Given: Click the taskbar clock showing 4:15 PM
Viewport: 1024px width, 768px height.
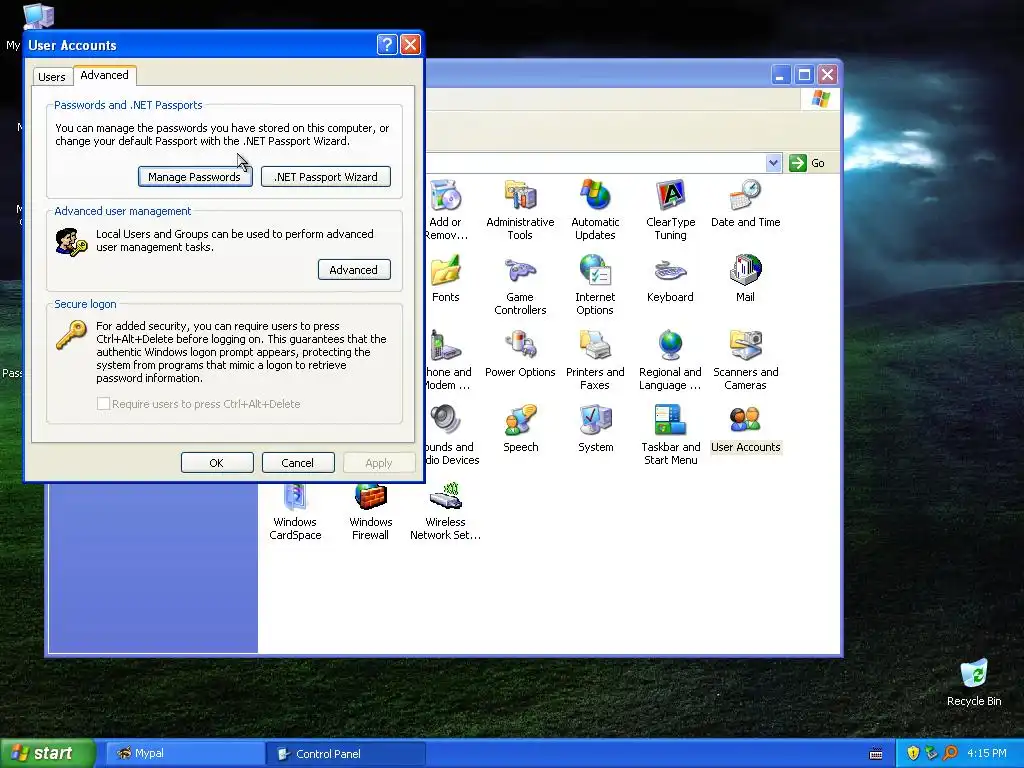Looking at the screenshot, I should click(987, 753).
